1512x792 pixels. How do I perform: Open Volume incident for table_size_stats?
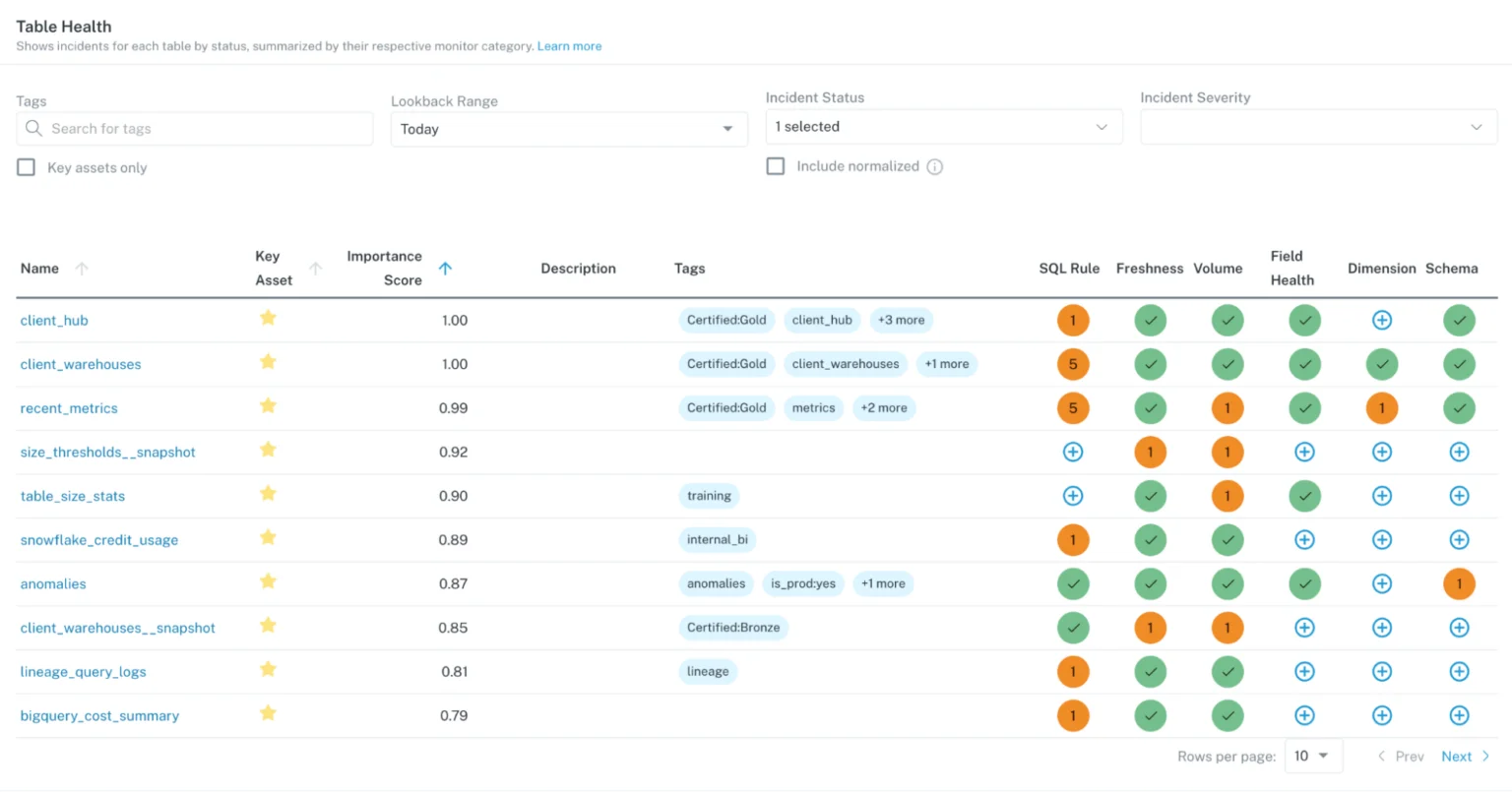[1228, 496]
